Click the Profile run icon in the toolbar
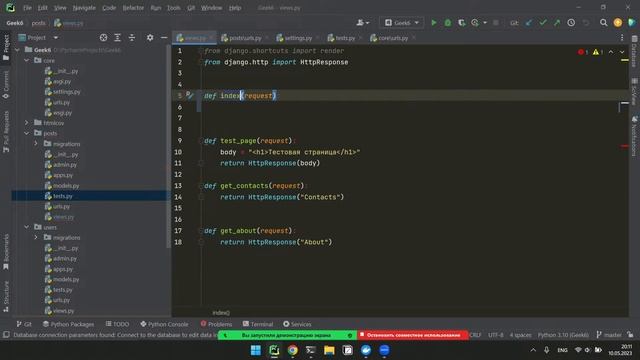Image resolution: width=640 pixels, height=360 pixels. point(475,23)
